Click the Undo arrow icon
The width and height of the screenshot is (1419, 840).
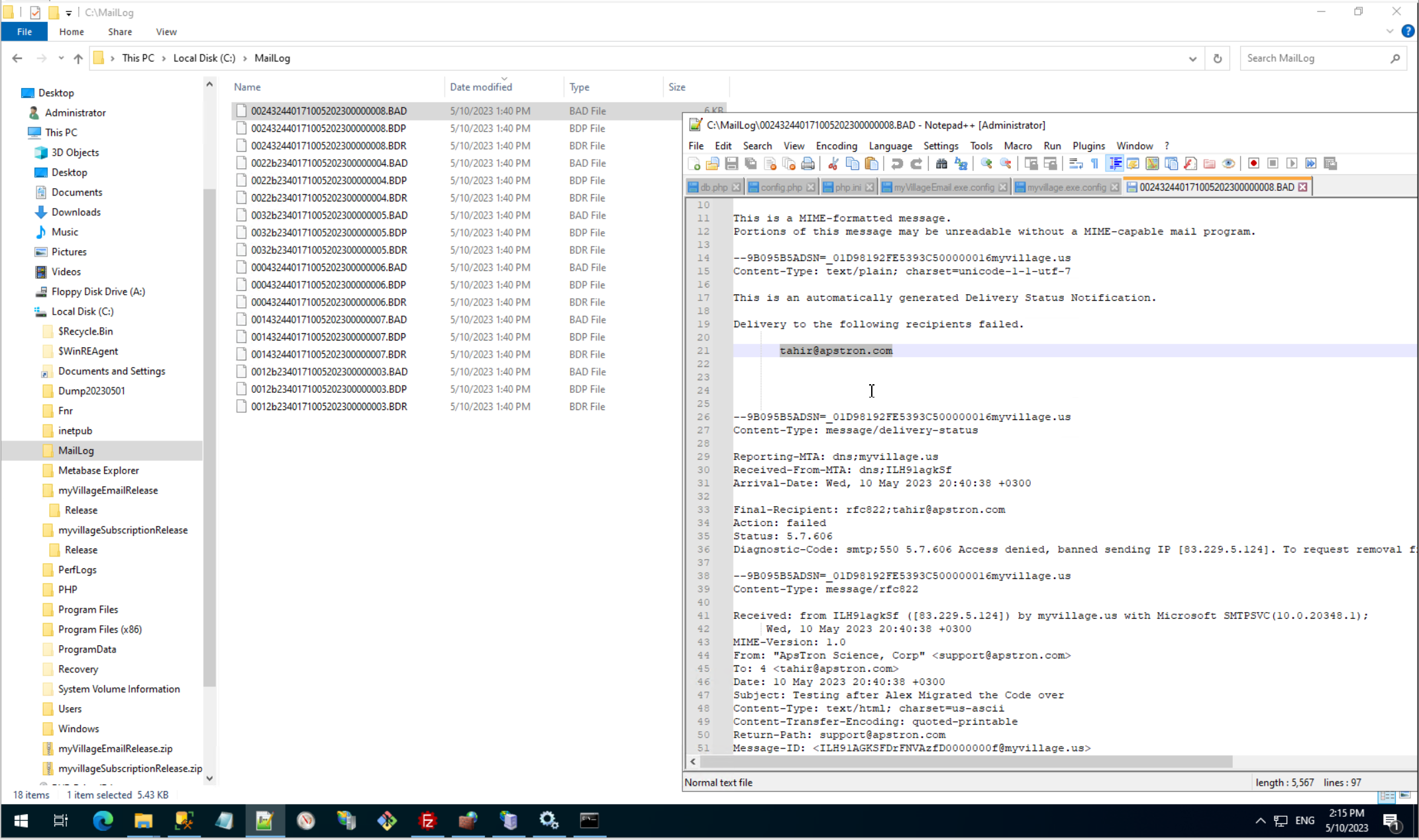point(897,164)
